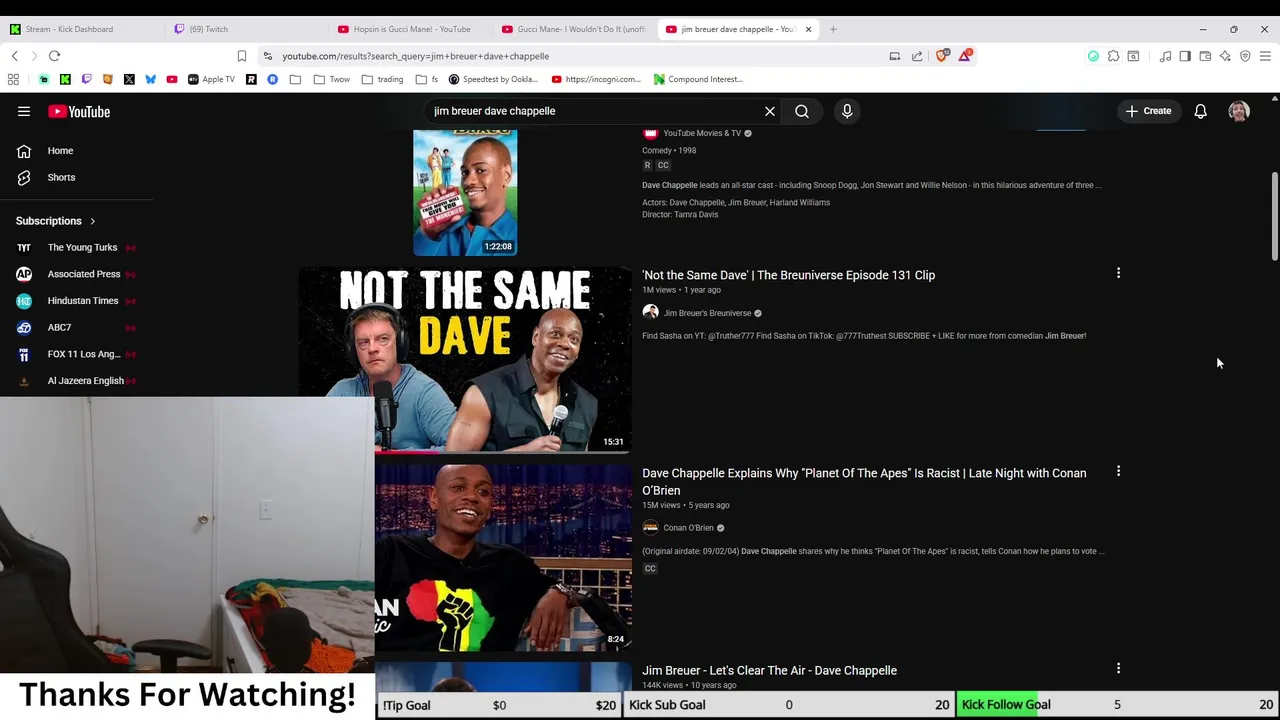Bookmark this page
Screen dimensions: 1280x720
(242, 56)
